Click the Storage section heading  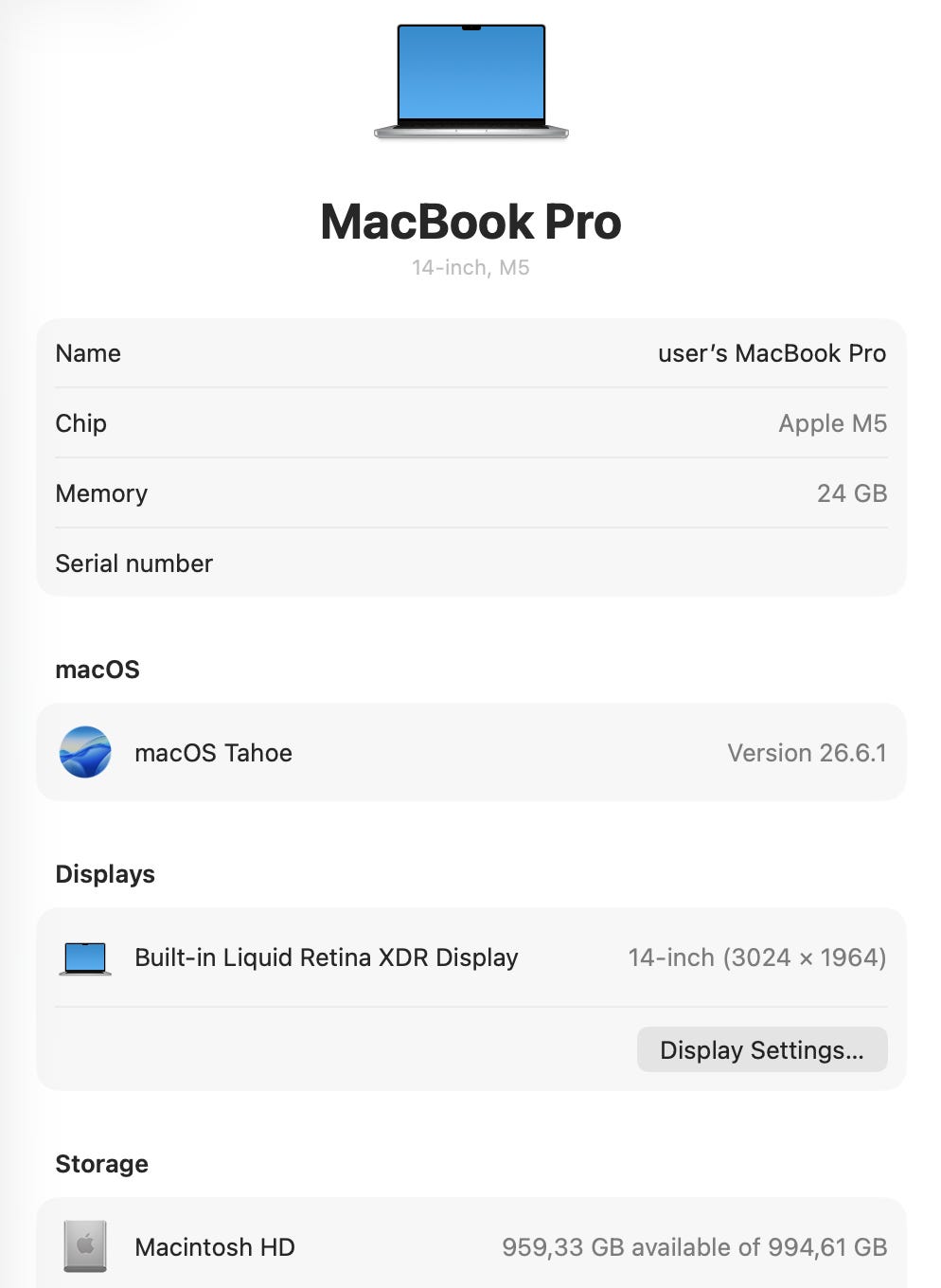101,1164
